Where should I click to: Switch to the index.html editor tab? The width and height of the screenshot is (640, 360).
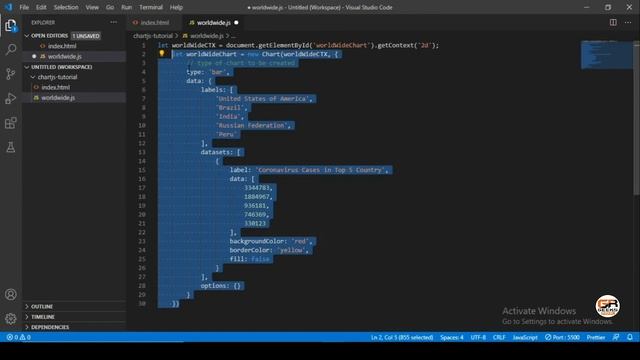click(155, 22)
